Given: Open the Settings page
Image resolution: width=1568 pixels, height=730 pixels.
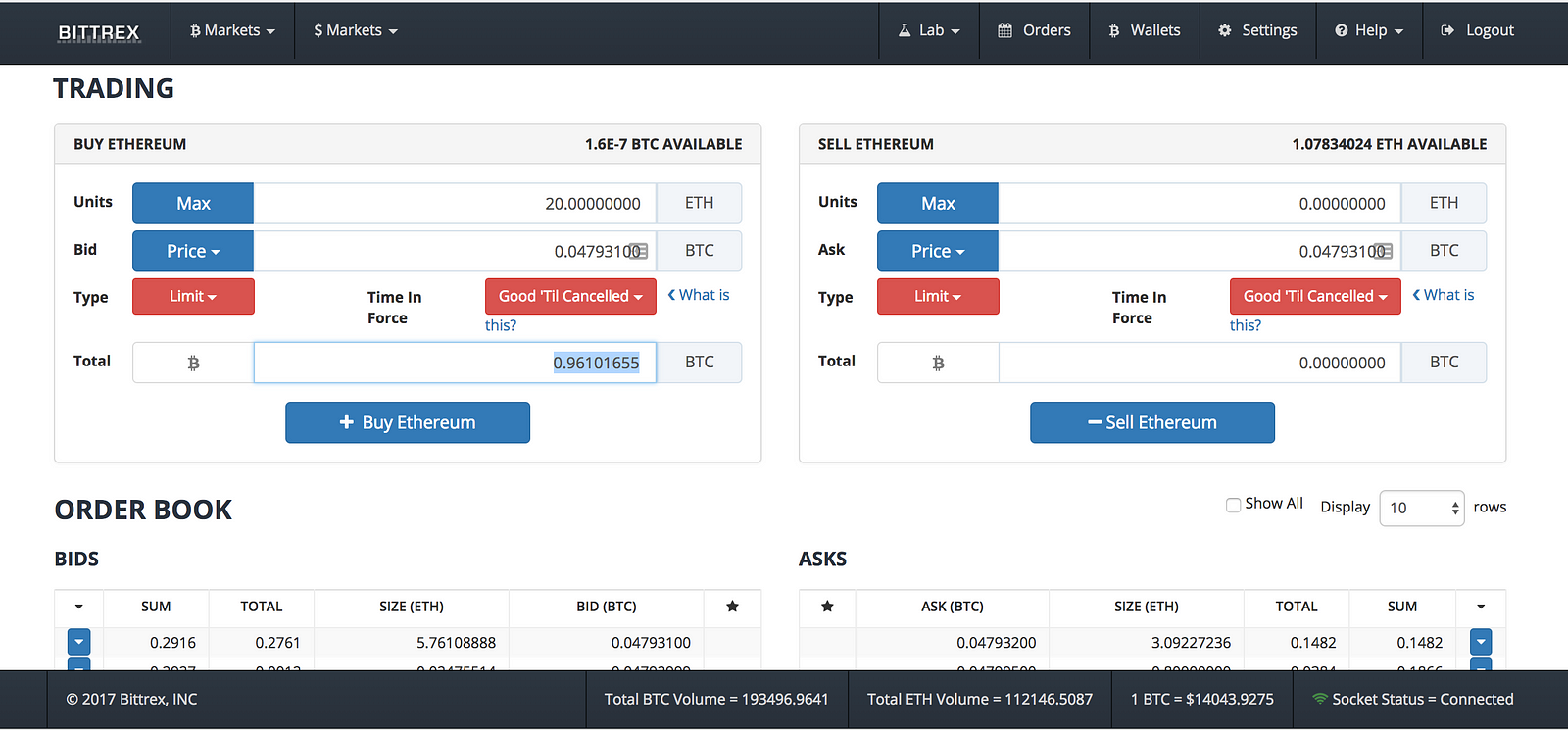Looking at the screenshot, I should click(x=1257, y=30).
